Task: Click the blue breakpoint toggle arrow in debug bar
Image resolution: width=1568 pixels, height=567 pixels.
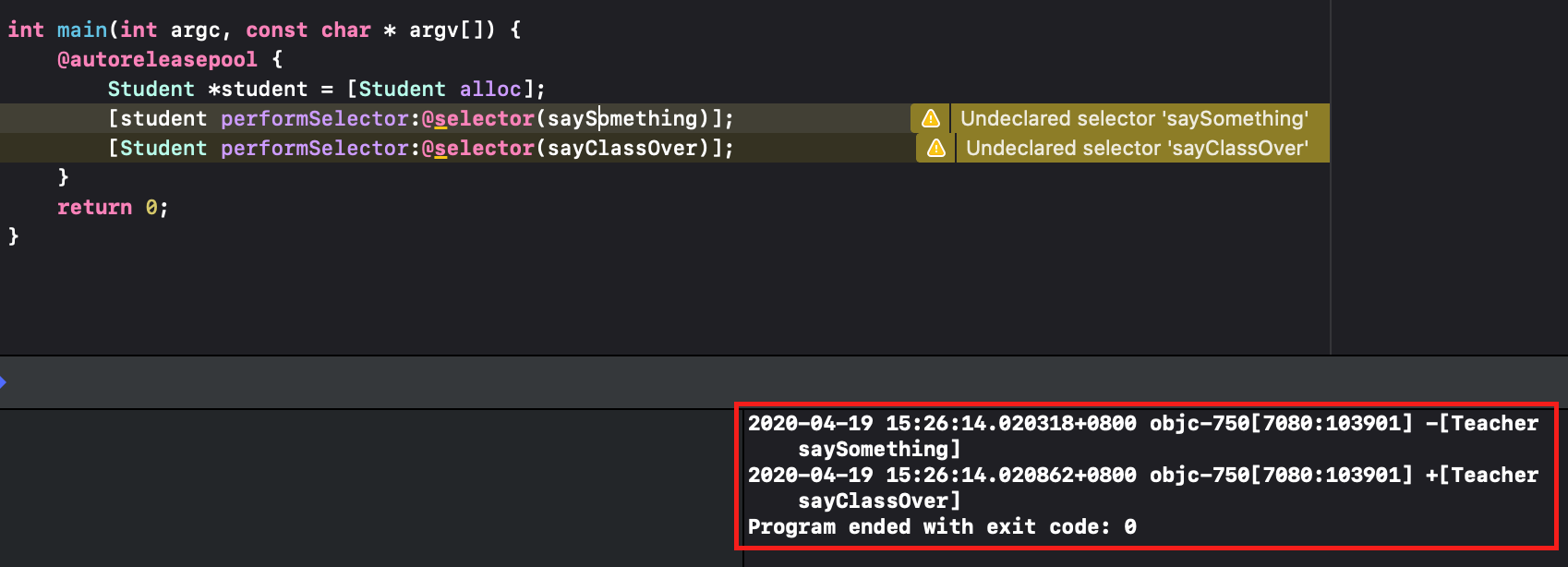Action: tap(3, 381)
